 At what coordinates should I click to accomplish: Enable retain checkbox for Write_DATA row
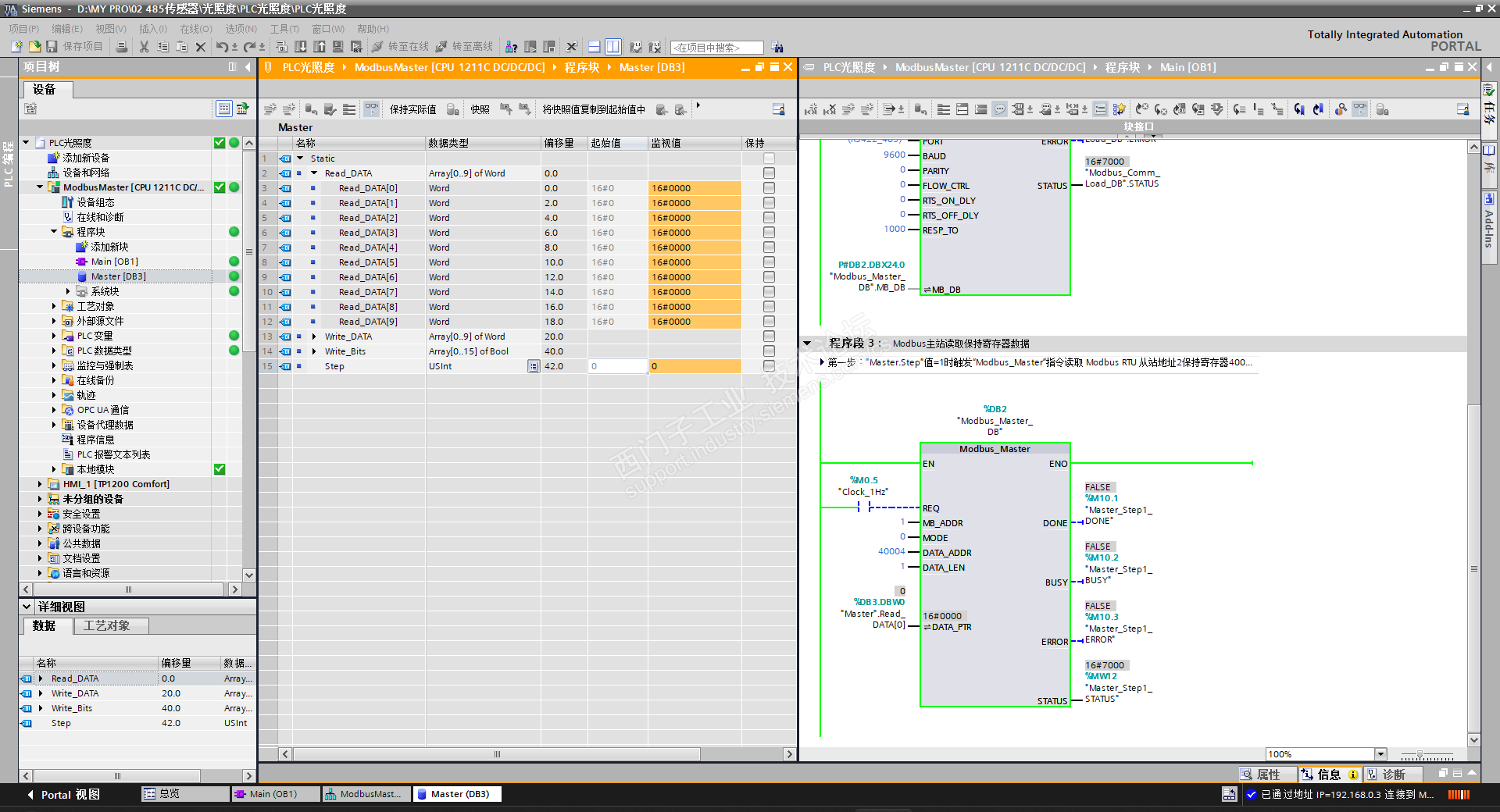[x=769, y=337]
